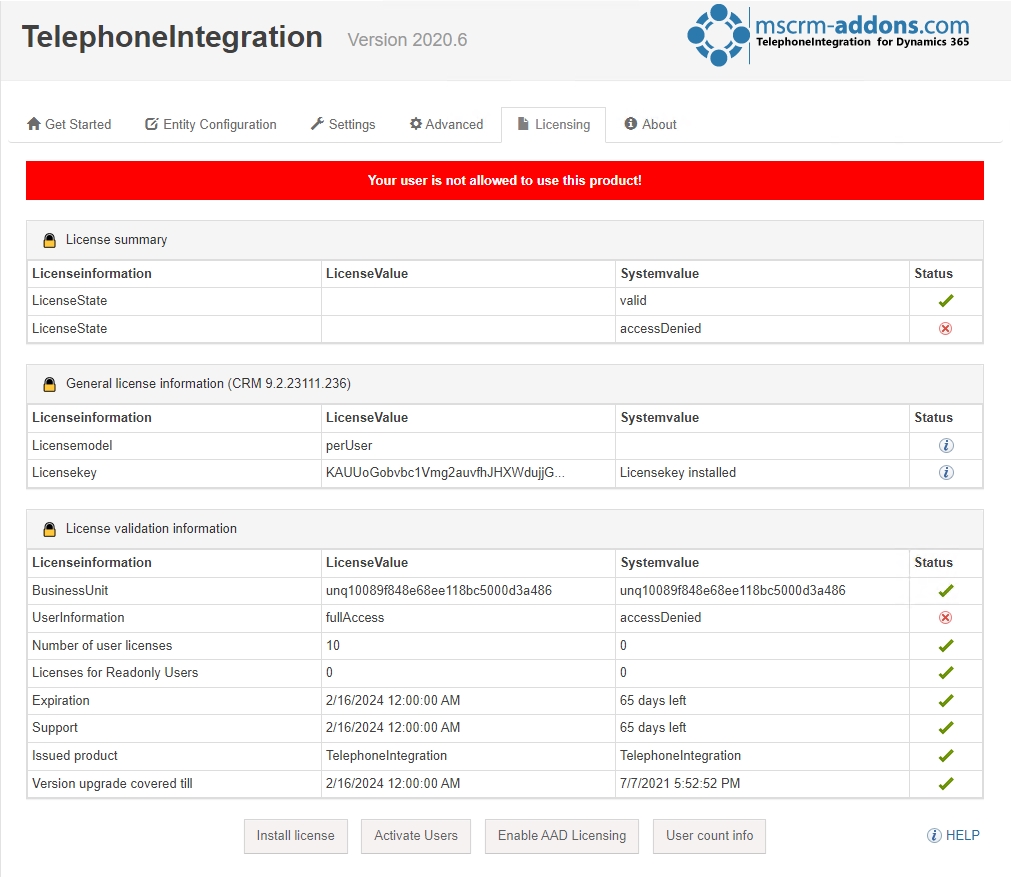The height and width of the screenshot is (877, 1011).
Task: Click the truncated Licensekey value KAUUoGobvbc1...
Action: (x=445, y=473)
